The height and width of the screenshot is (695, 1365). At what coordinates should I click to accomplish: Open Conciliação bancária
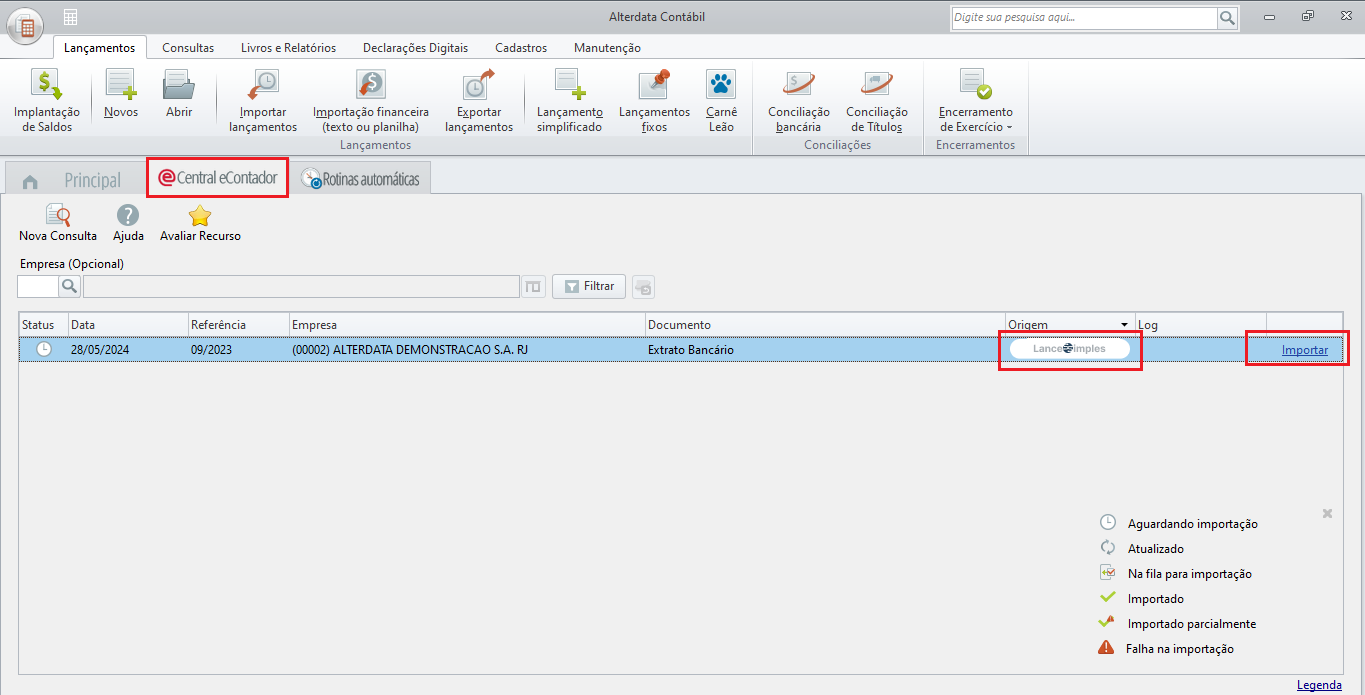799,101
